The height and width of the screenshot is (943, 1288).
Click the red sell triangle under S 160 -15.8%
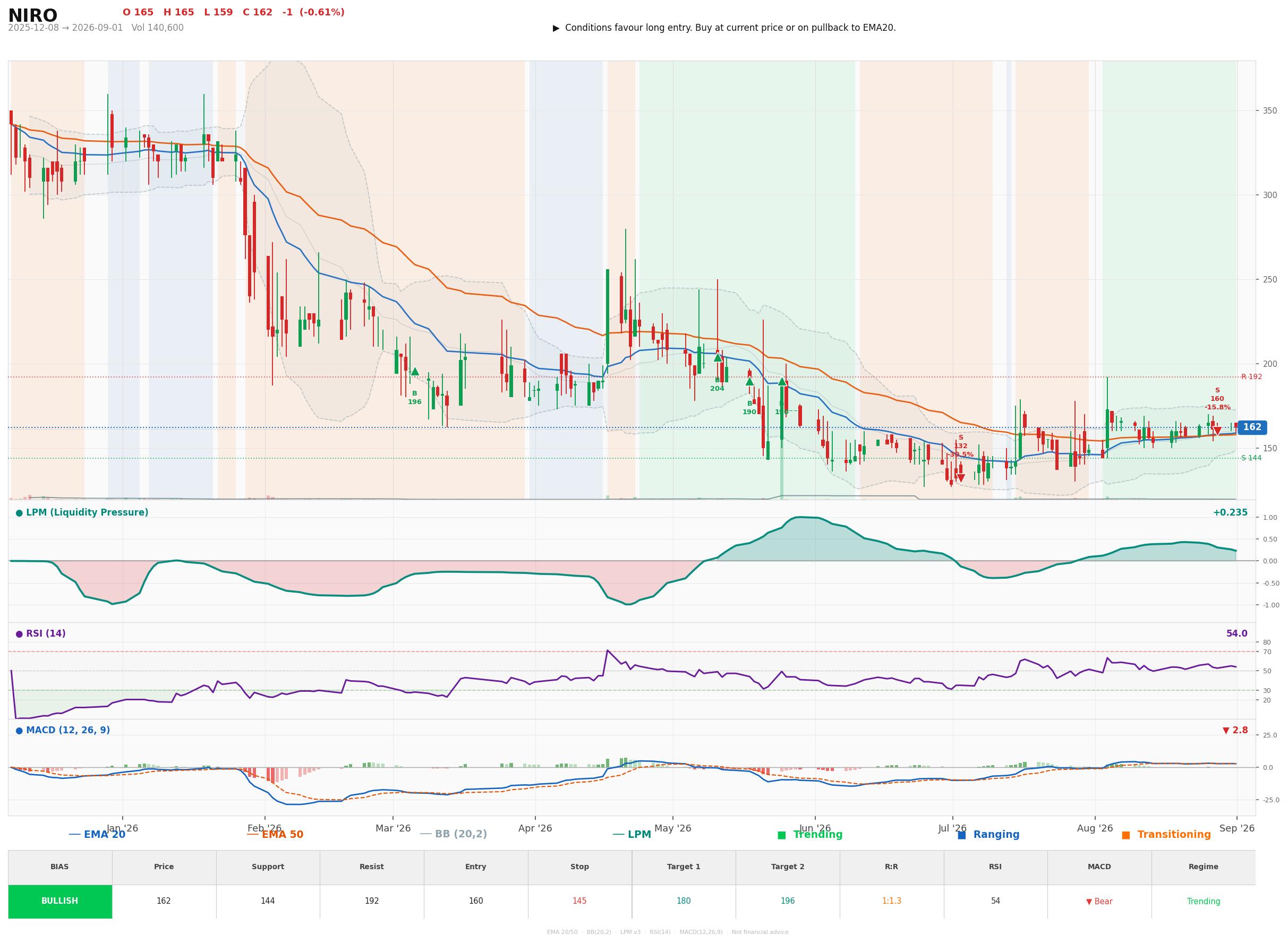1217,431
